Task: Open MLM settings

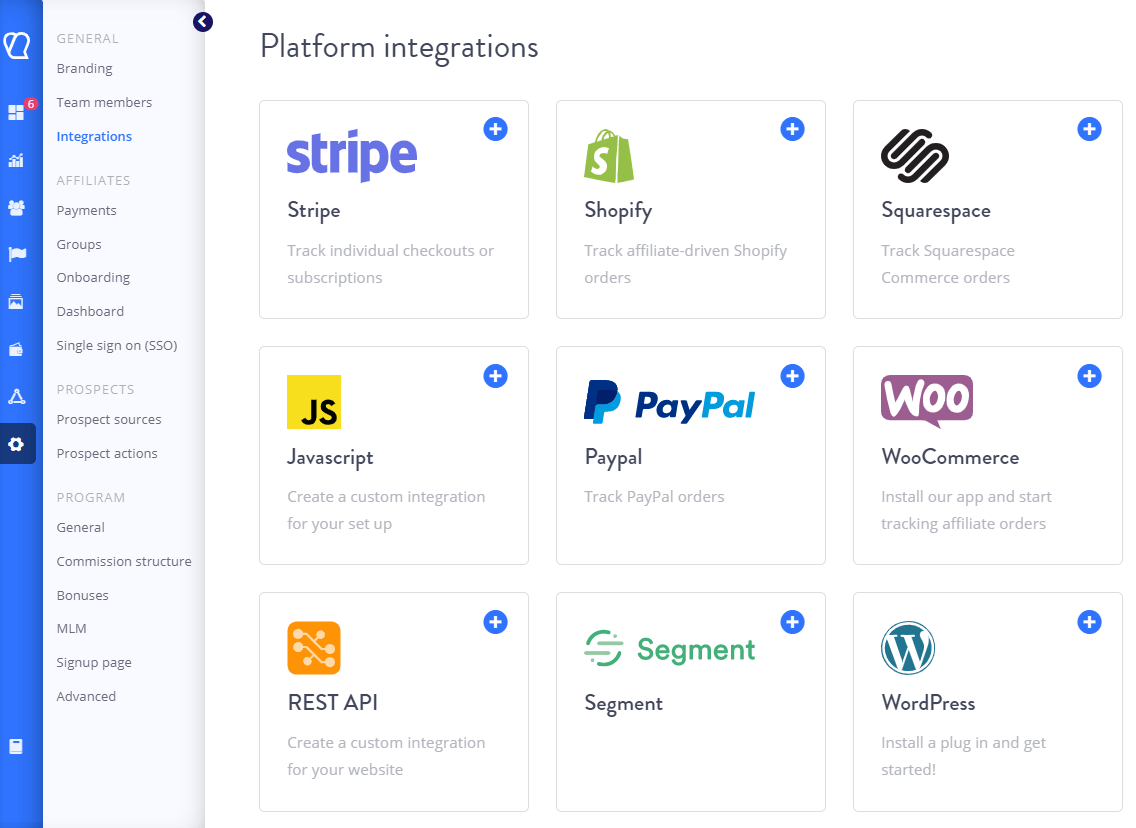Action: pyautogui.click(x=72, y=629)
